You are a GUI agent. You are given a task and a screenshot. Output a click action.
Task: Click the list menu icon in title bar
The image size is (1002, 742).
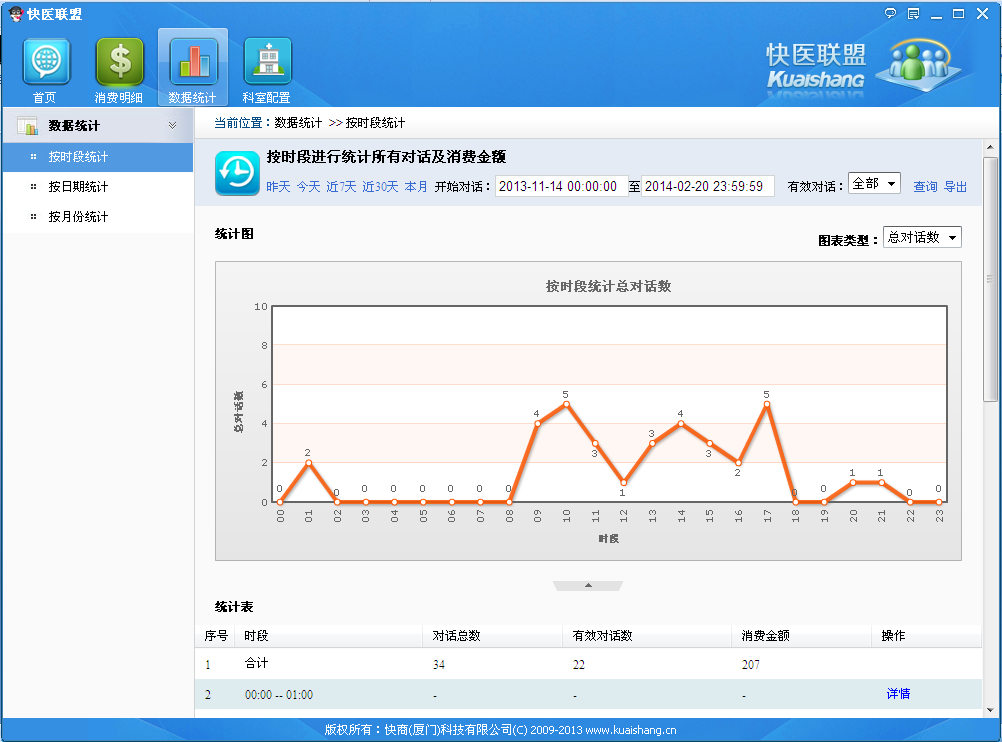click(x=913, y=14)
